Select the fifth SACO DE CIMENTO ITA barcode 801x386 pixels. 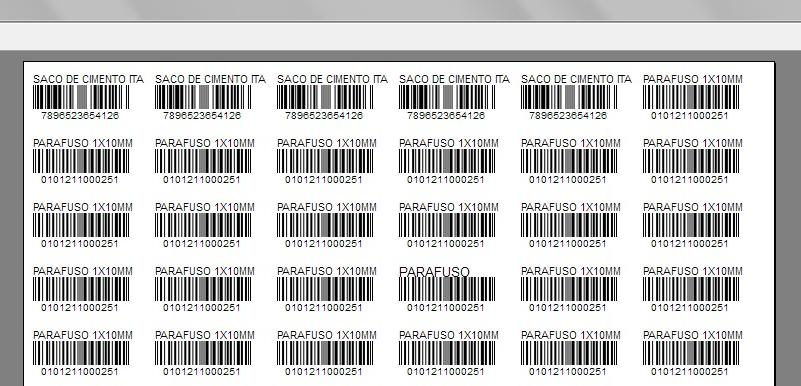pos(569,97)
